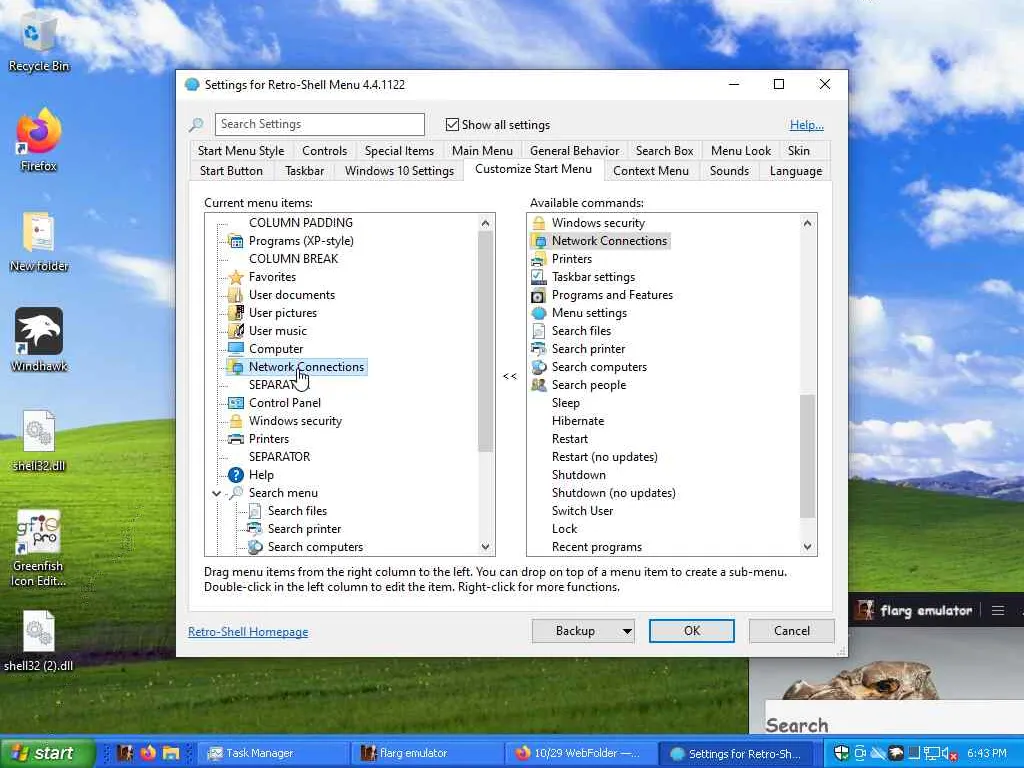The width and height of the screenshot is (1024, 768).
Task: Click the Windows security lock icon in available commands
Action: (539, 223)
